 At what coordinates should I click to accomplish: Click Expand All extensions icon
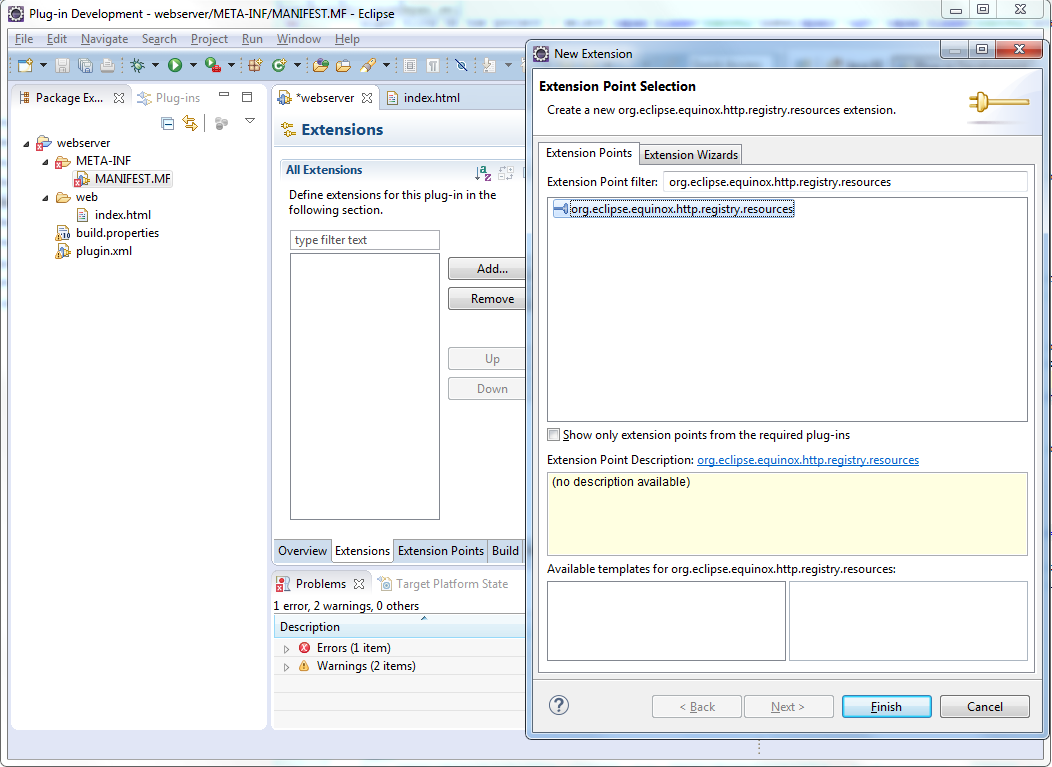506,172
